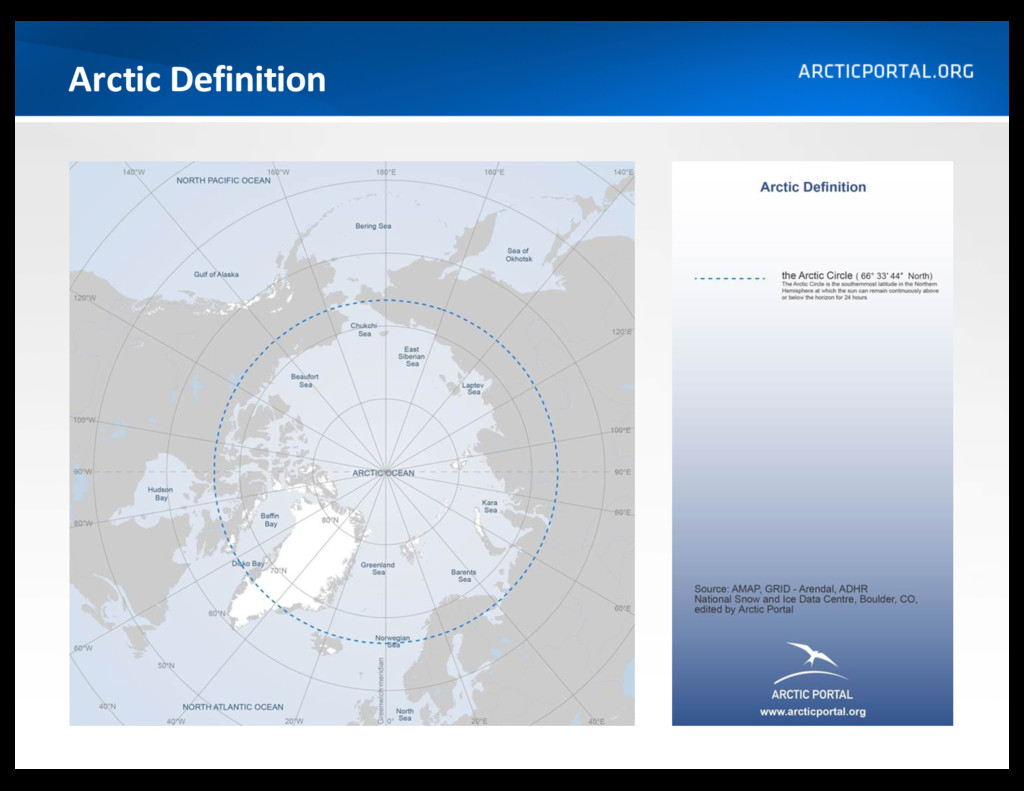1024x791 pixels.
Task: Click the North Sea label
Action: [404, 715]
